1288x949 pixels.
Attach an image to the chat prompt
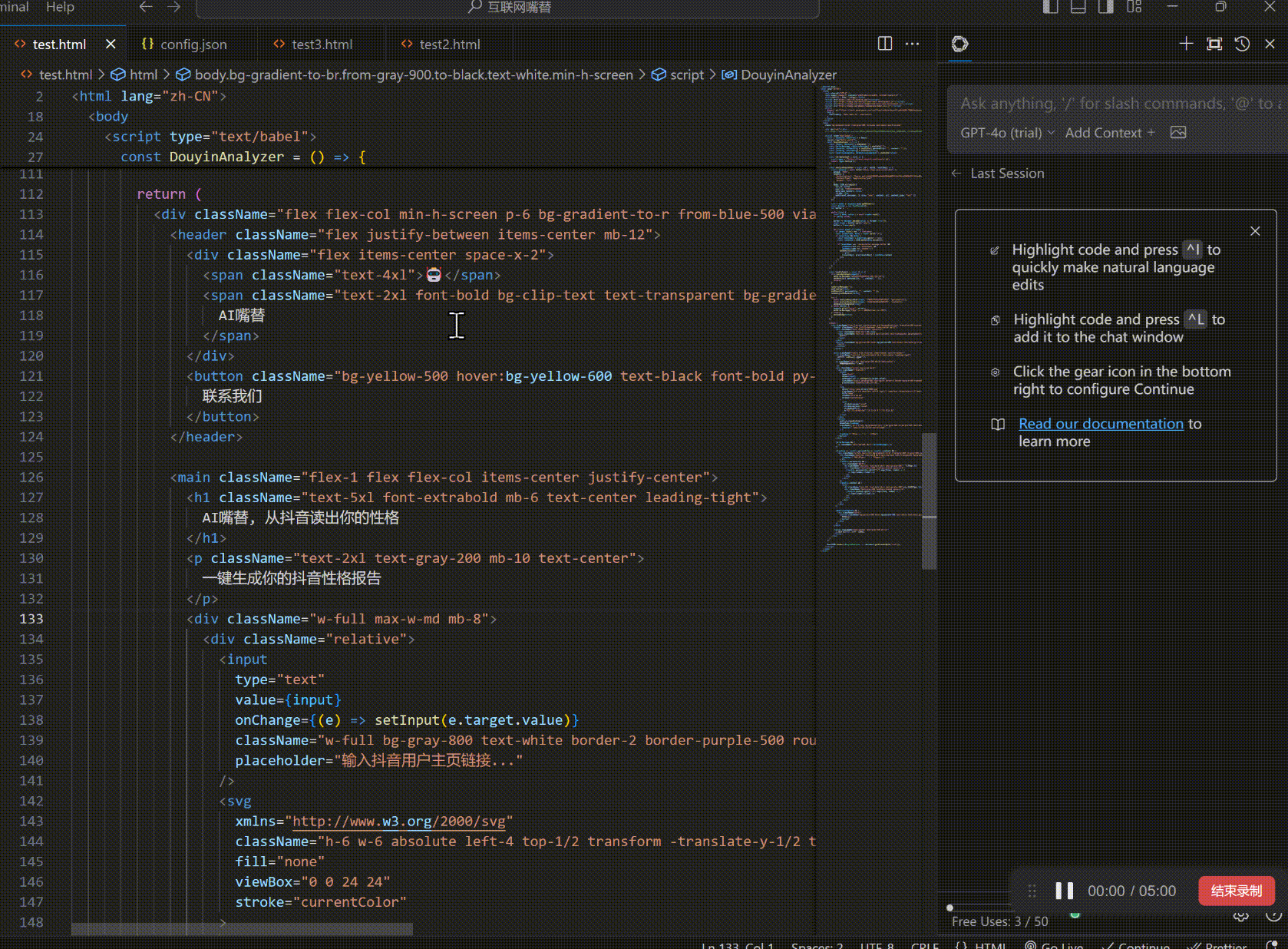(x=1178, y=133)
